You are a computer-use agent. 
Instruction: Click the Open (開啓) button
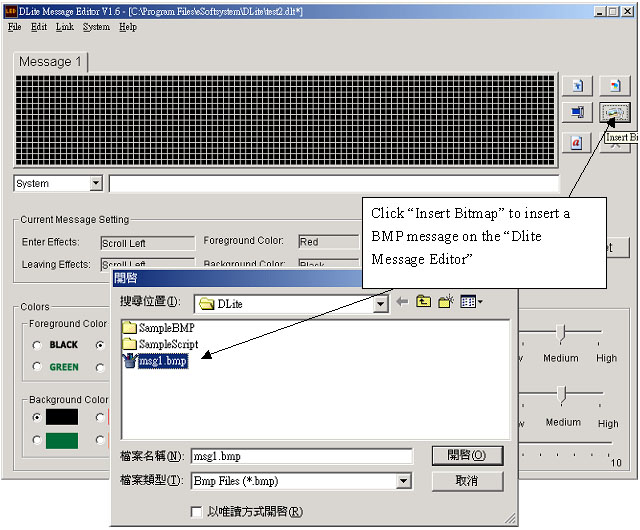point(467,455)
